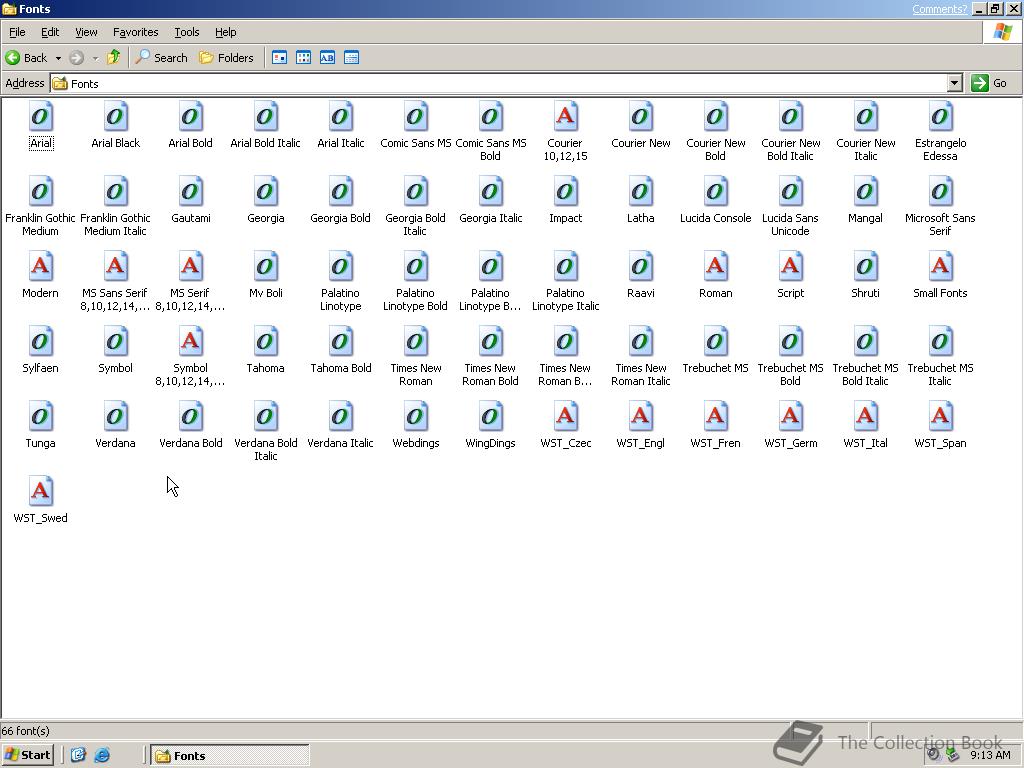Viewport: 1024px width, 768px height.
Task: Open the Tools menu
Action: click(x=186, y=32)
